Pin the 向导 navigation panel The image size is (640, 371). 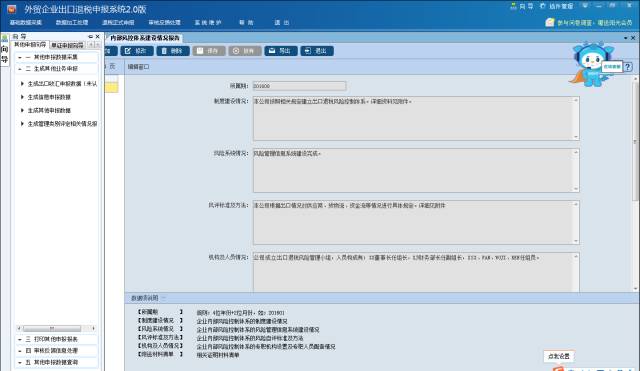[x=91, y=36]
